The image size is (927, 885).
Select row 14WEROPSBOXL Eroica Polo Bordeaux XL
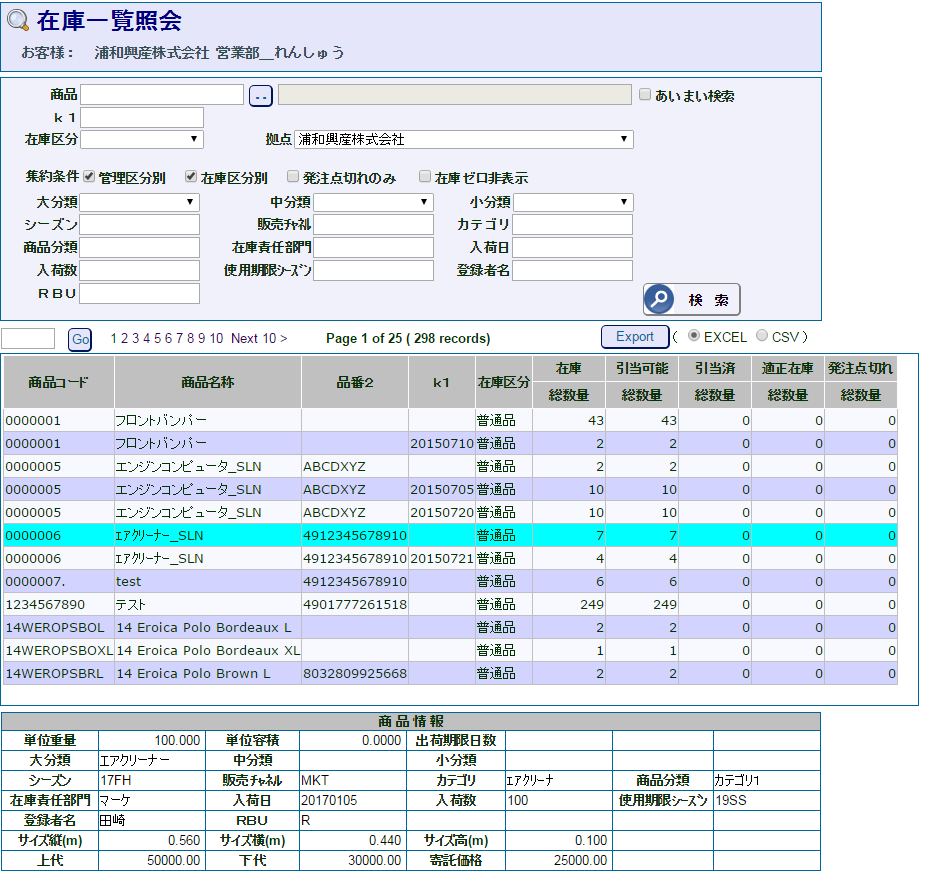coord(450,651)
